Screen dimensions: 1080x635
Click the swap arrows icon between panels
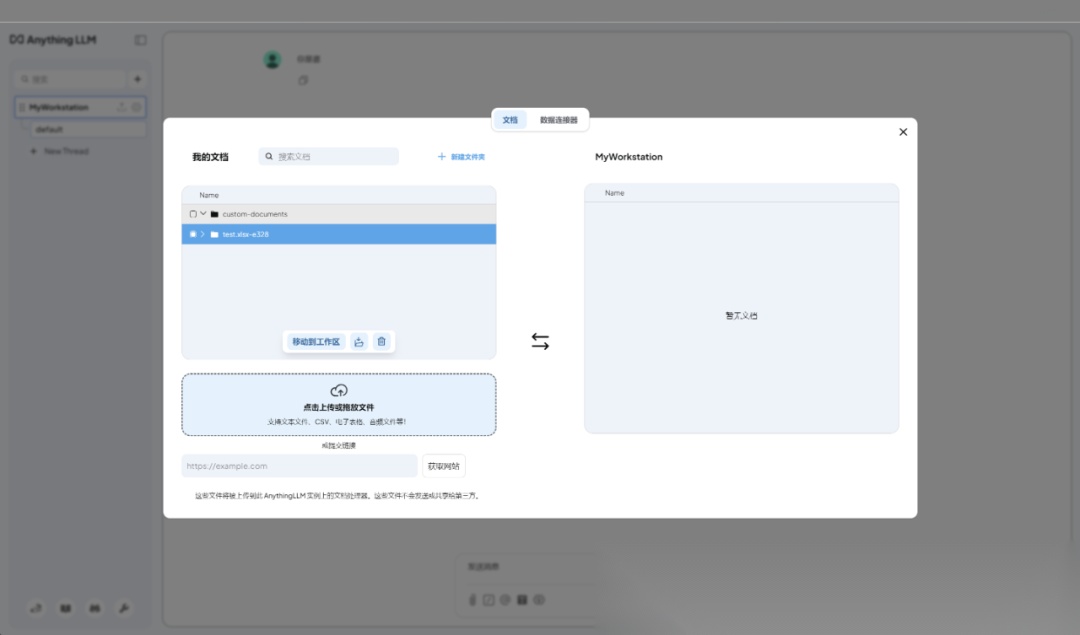point(540,341)
